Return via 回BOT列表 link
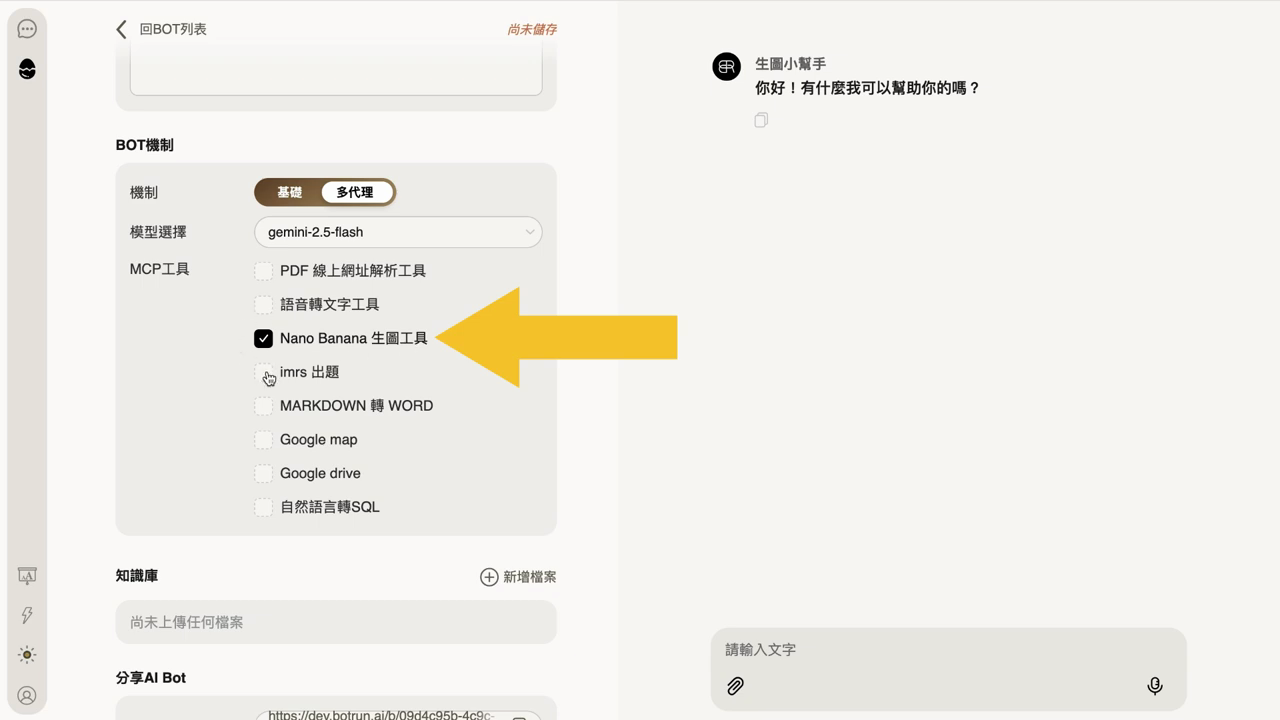The width and height of the screenshot is (1280, 720). pyautogui.click(x=173, y=30)
